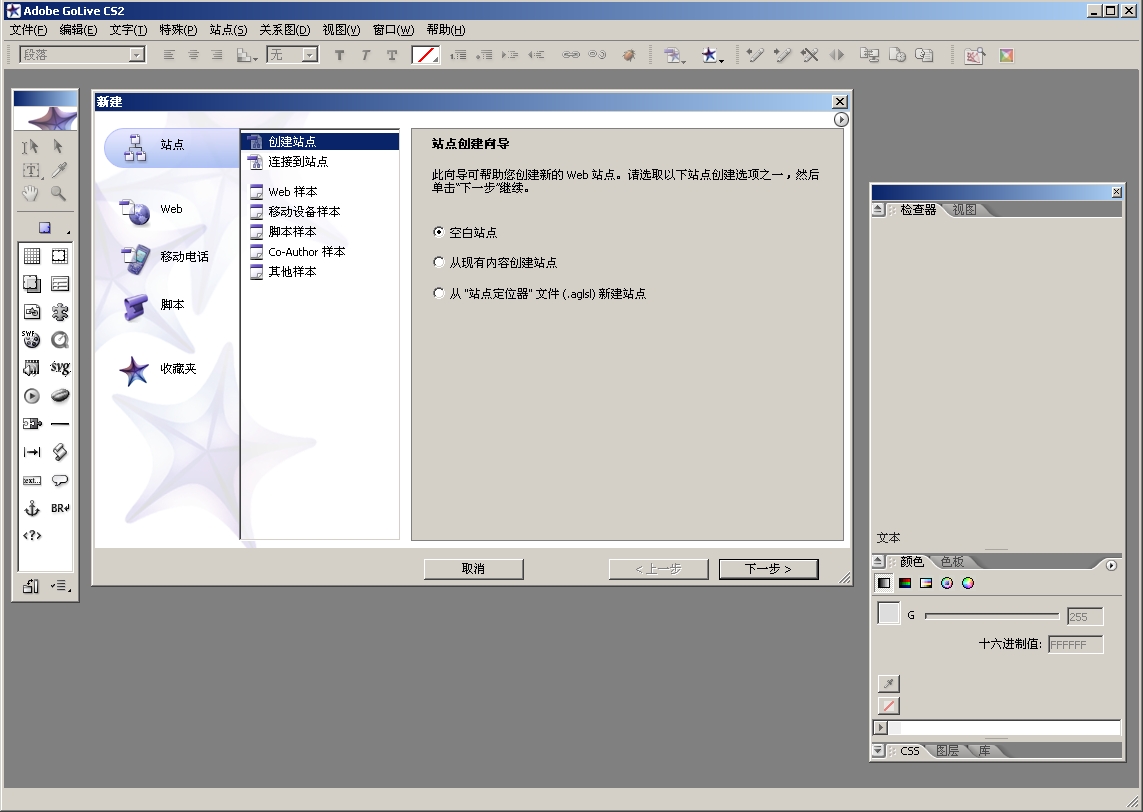Image resolution: width=1143 pixels, height=812 pixels.
Task: Click the line break BR icon
Action: [60, 508]
